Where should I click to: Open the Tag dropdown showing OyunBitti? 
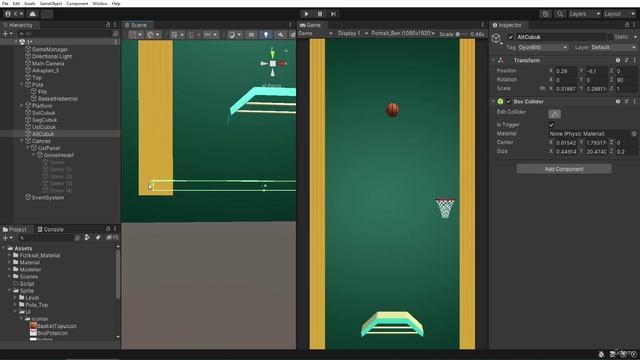pyautogui.click(x=542, y=47)
